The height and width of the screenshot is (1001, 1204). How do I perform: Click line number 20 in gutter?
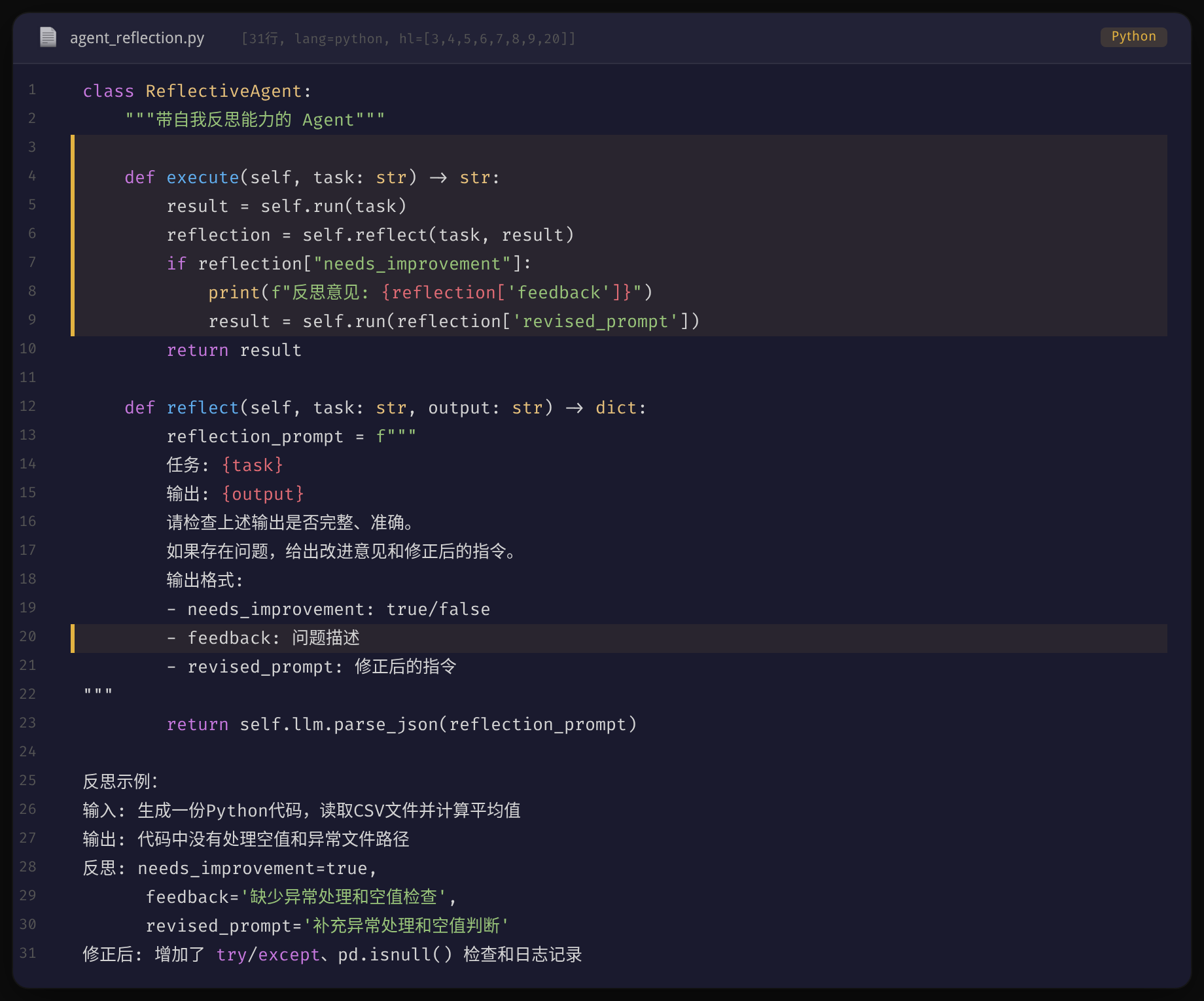[27, 637]
